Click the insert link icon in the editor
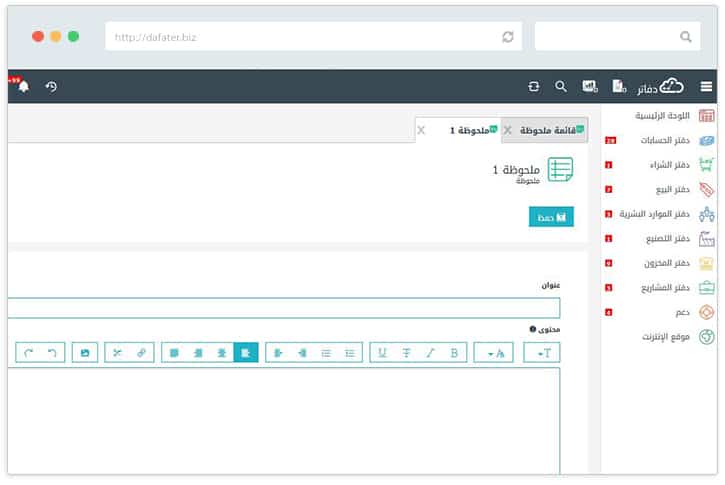Image resolution: width=725 pixels, height=485 pixels. (x=141, y=353)
